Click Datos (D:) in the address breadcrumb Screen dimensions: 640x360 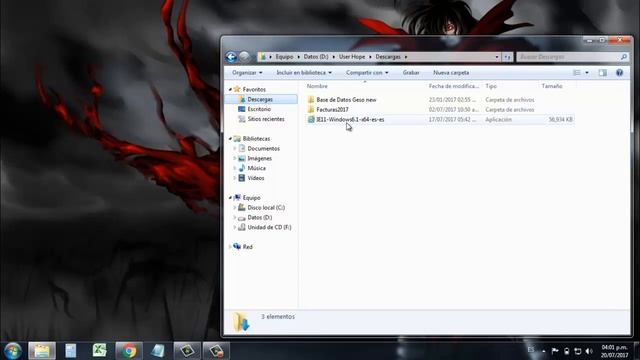pyautogui.click(x=316, y=57)
